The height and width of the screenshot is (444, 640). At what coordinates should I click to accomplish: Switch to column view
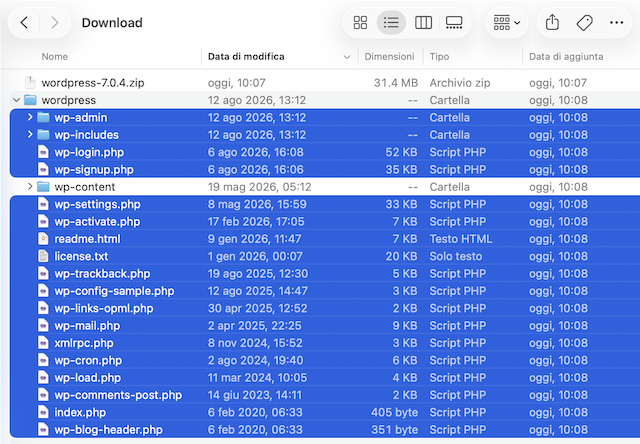point(423,22)
